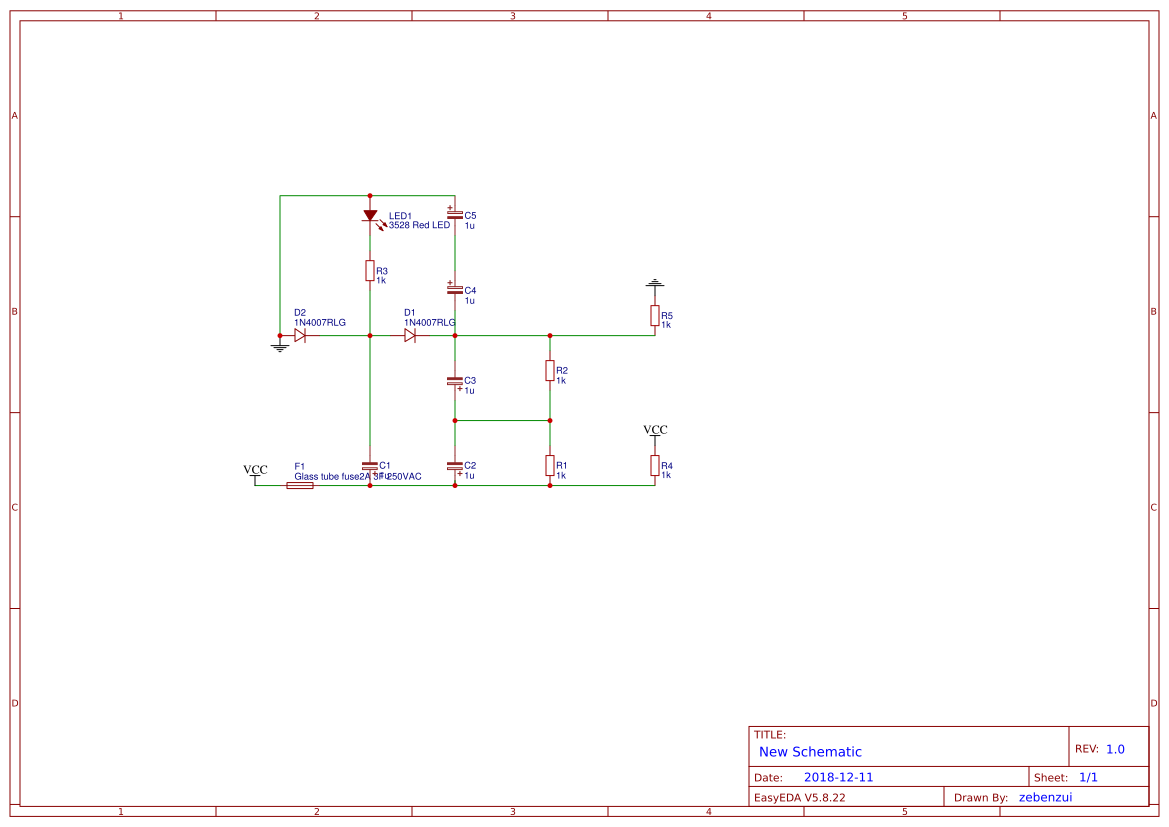Select the Drawn By name zebenzui

pyautogui.click(x=1045, y=797)
